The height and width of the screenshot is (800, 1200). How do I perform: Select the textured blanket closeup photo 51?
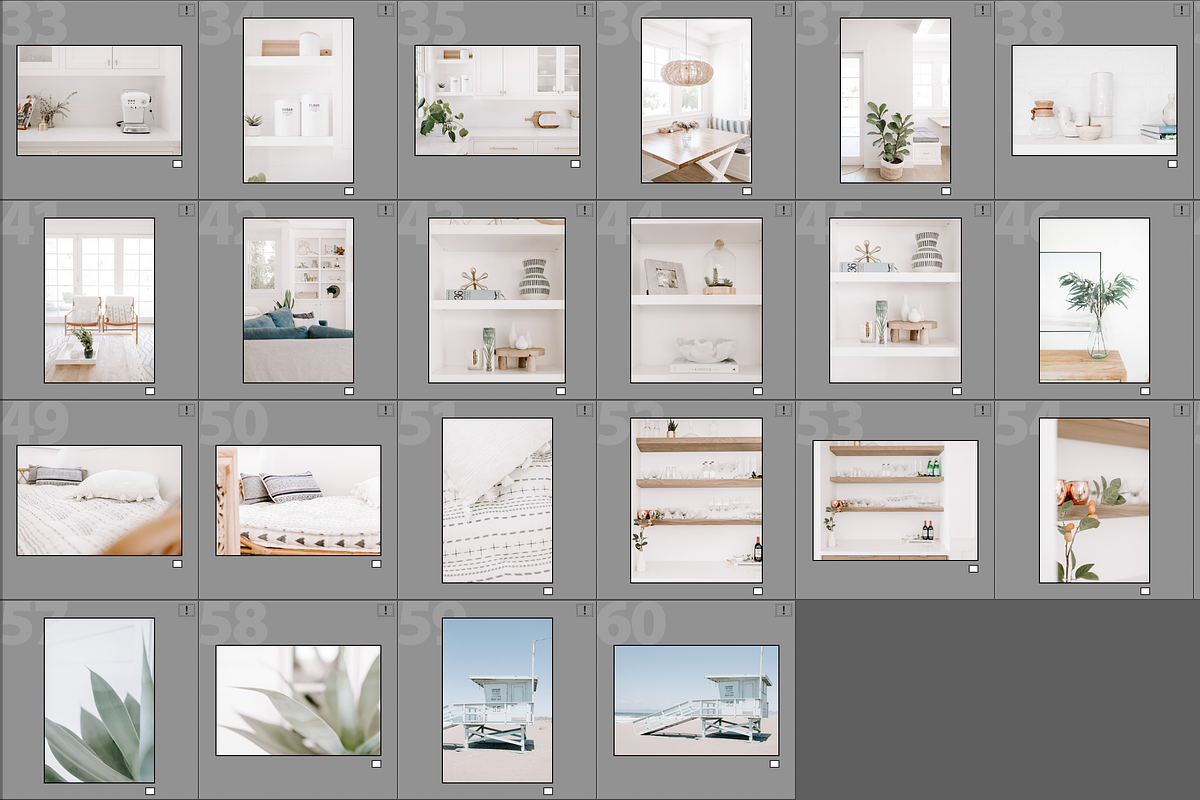click(x=497, y=500)
